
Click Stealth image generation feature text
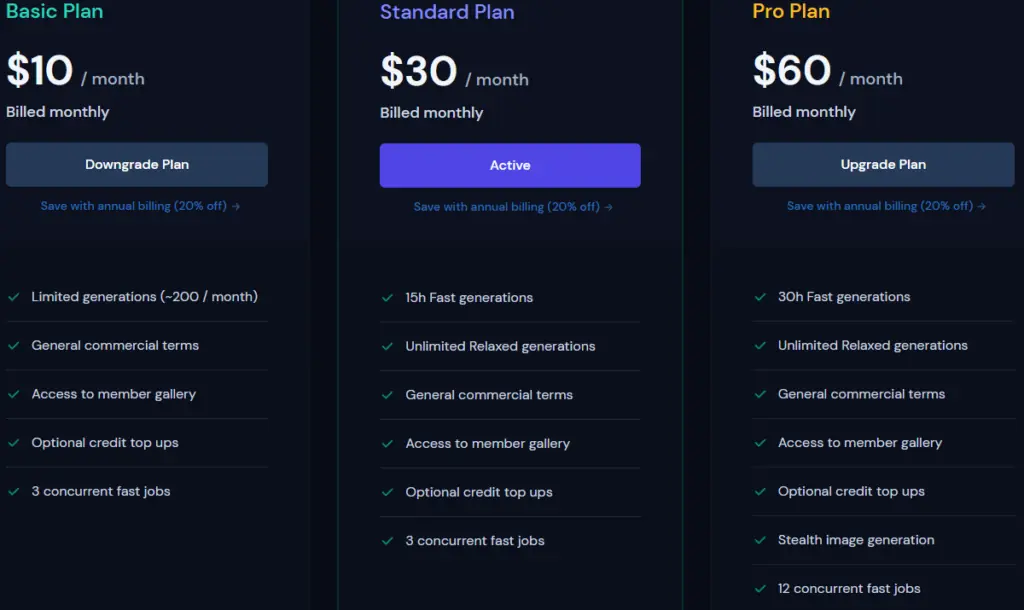856,540
